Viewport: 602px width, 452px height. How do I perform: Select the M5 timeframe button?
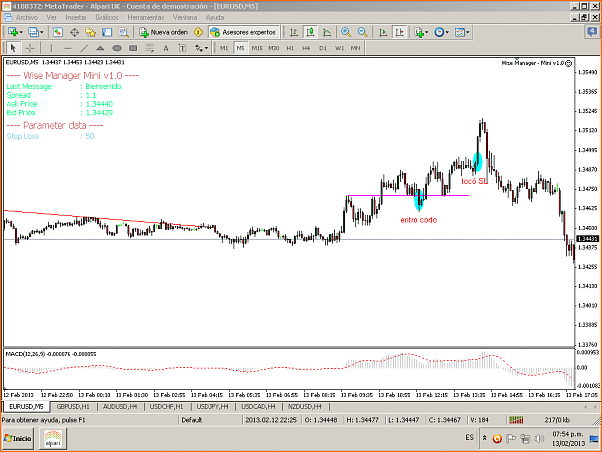[240, 48]
